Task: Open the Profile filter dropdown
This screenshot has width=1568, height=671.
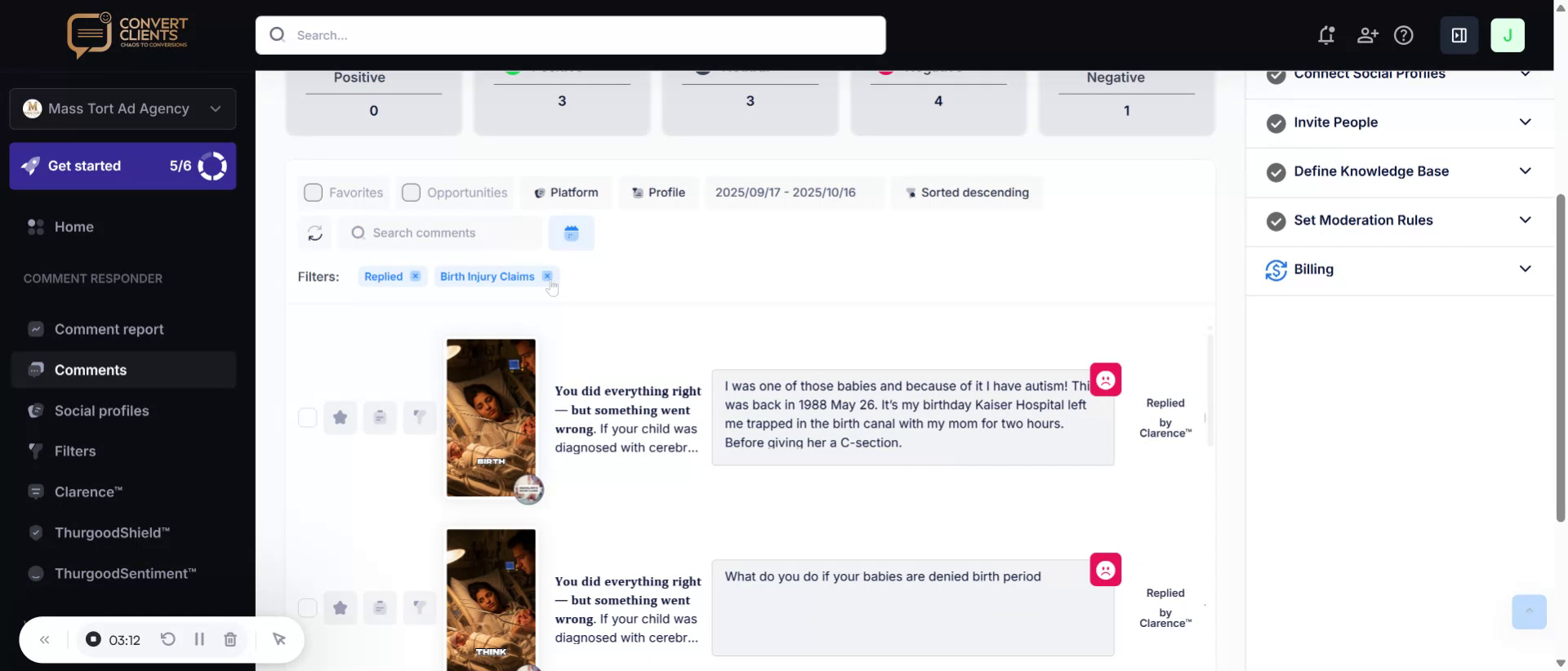Action: (x=658, y=193)
